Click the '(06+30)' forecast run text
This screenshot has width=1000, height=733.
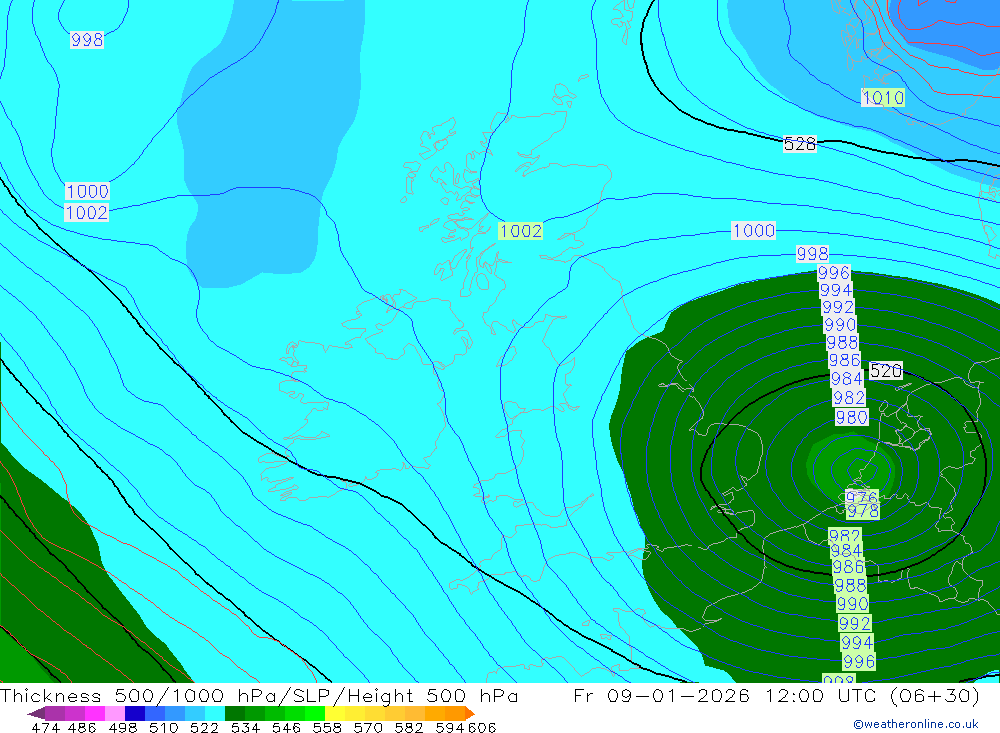coord(934,695)
